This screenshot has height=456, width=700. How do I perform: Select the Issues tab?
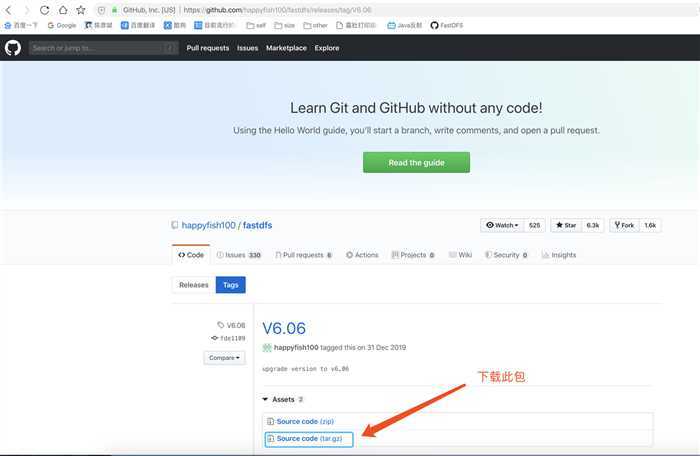click(238, 255)
